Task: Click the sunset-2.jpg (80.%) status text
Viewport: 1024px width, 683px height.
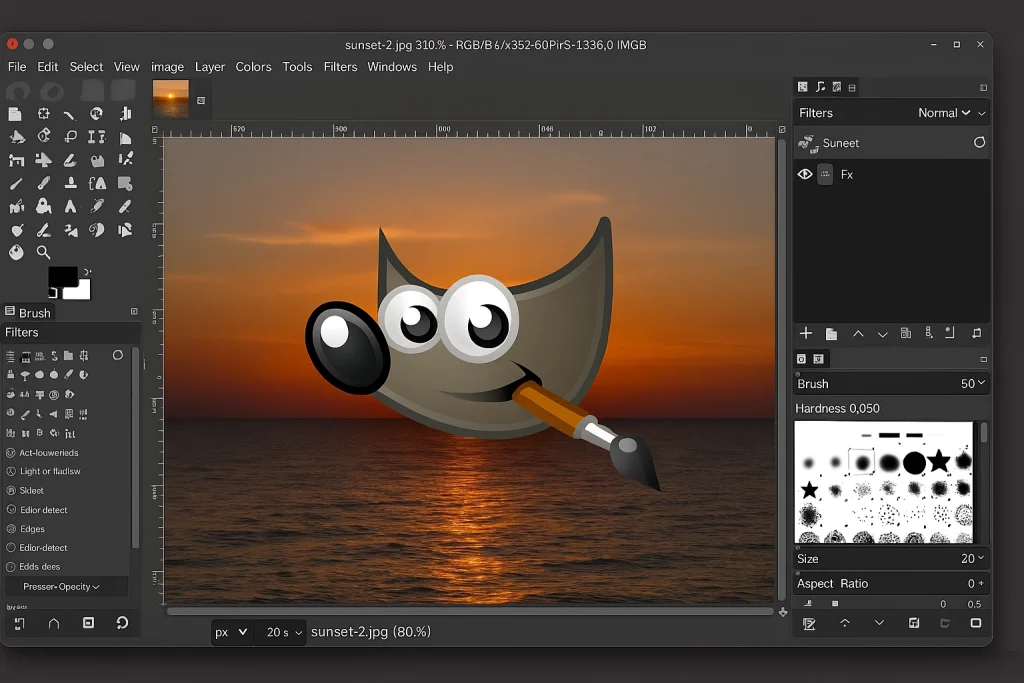Action: point(371,632)
